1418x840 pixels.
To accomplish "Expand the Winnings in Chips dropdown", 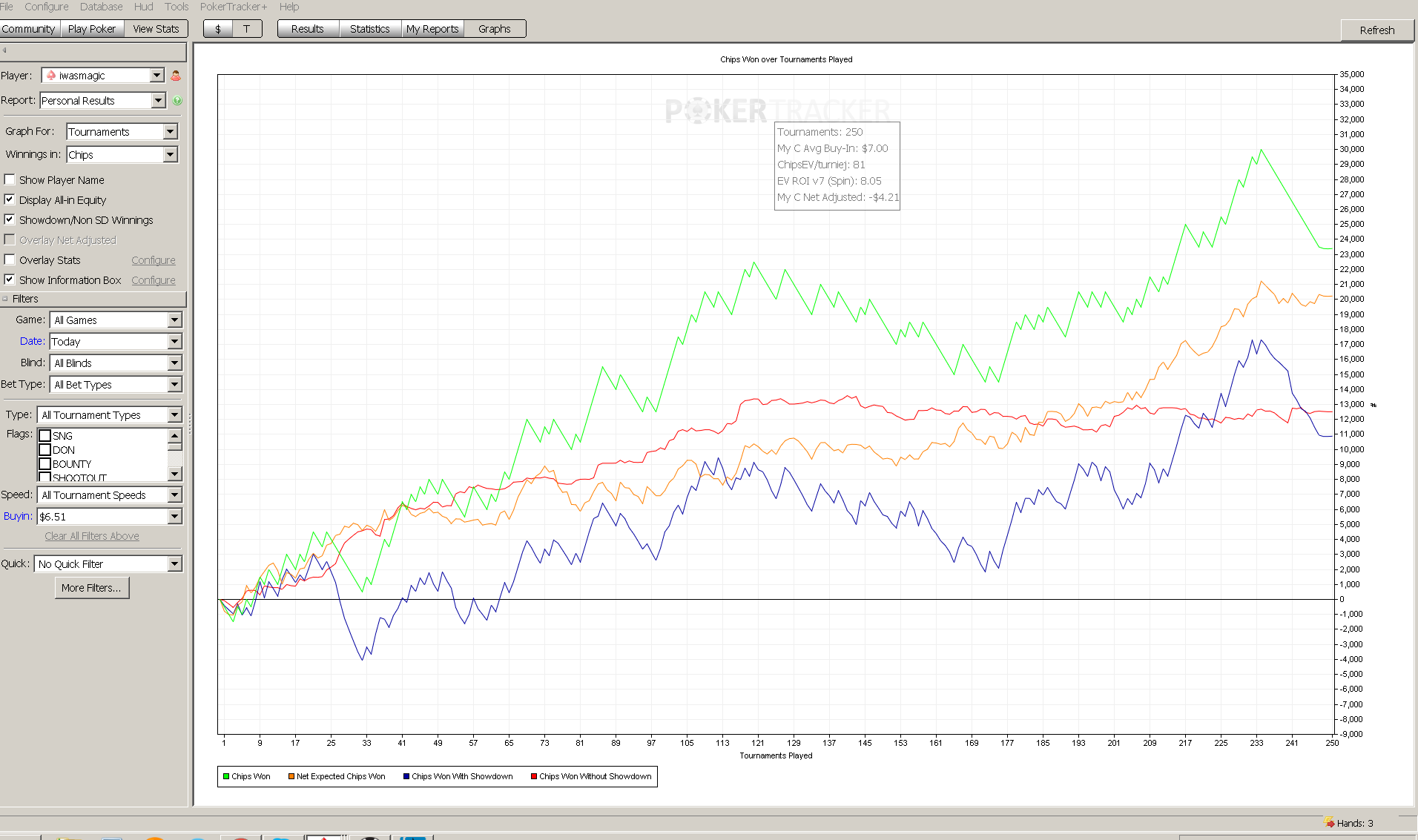I will 171,154.
